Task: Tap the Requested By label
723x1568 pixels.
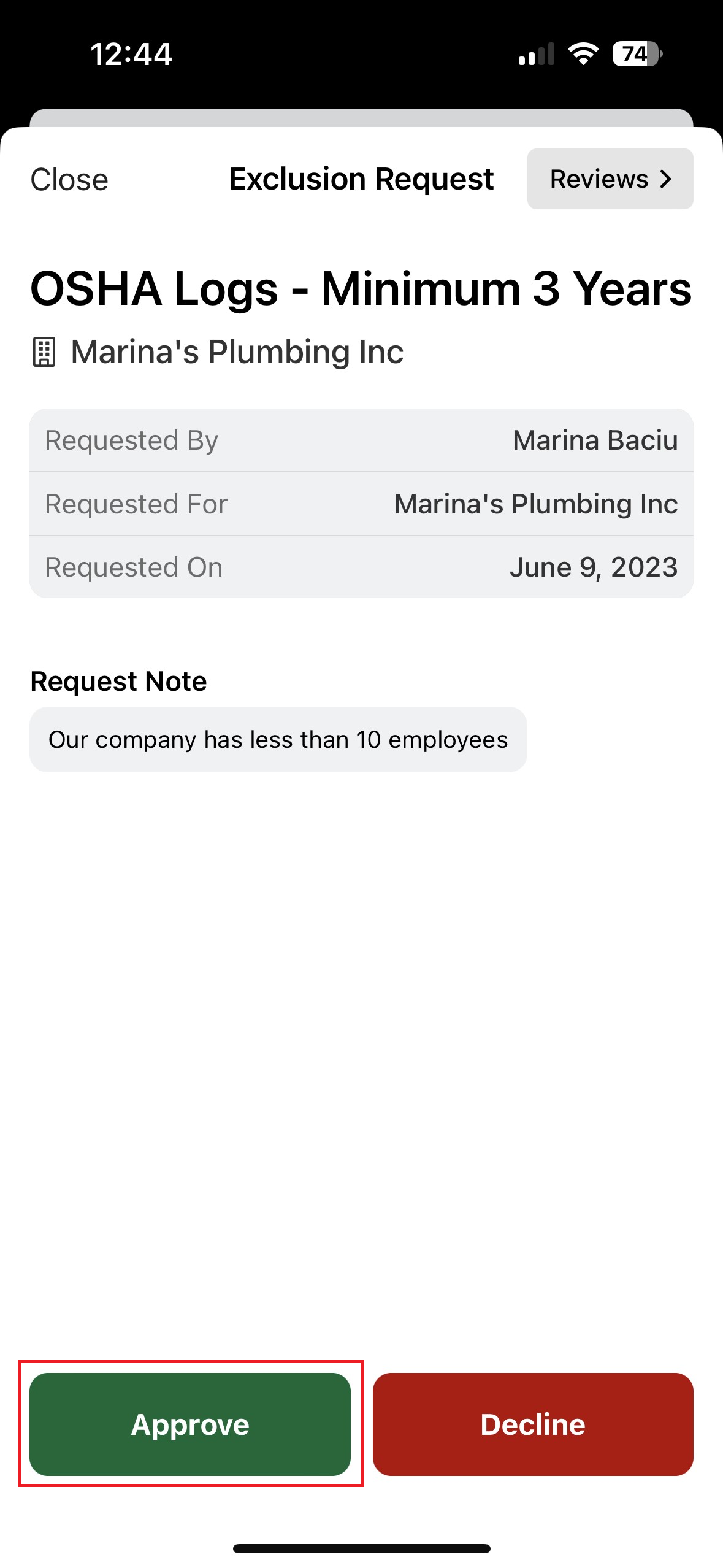Action: (131, 440)
